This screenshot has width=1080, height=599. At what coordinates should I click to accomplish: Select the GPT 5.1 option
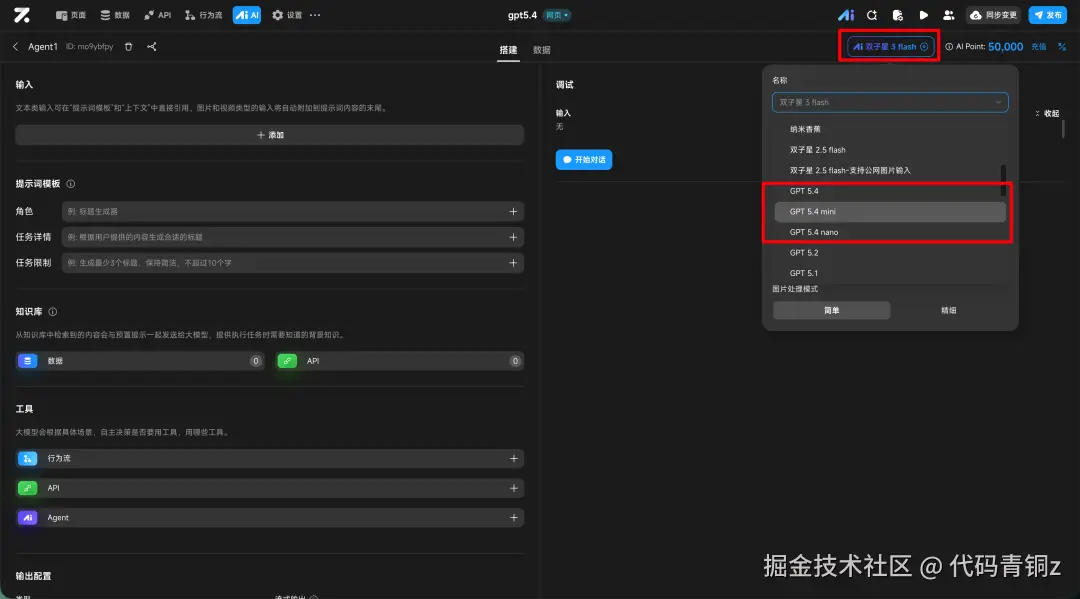coord(890,273)
